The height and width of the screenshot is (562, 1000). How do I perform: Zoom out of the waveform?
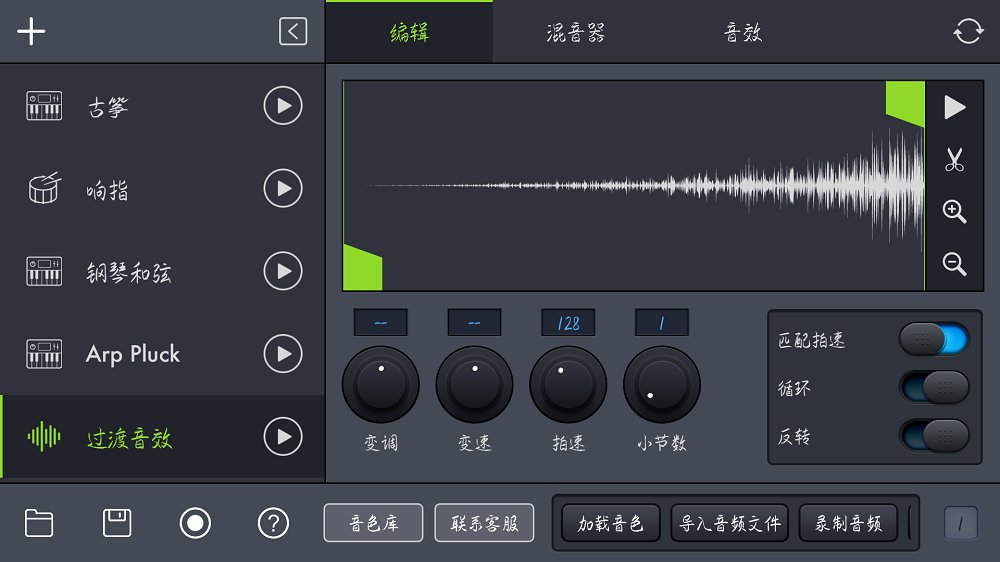coord(955,263)
